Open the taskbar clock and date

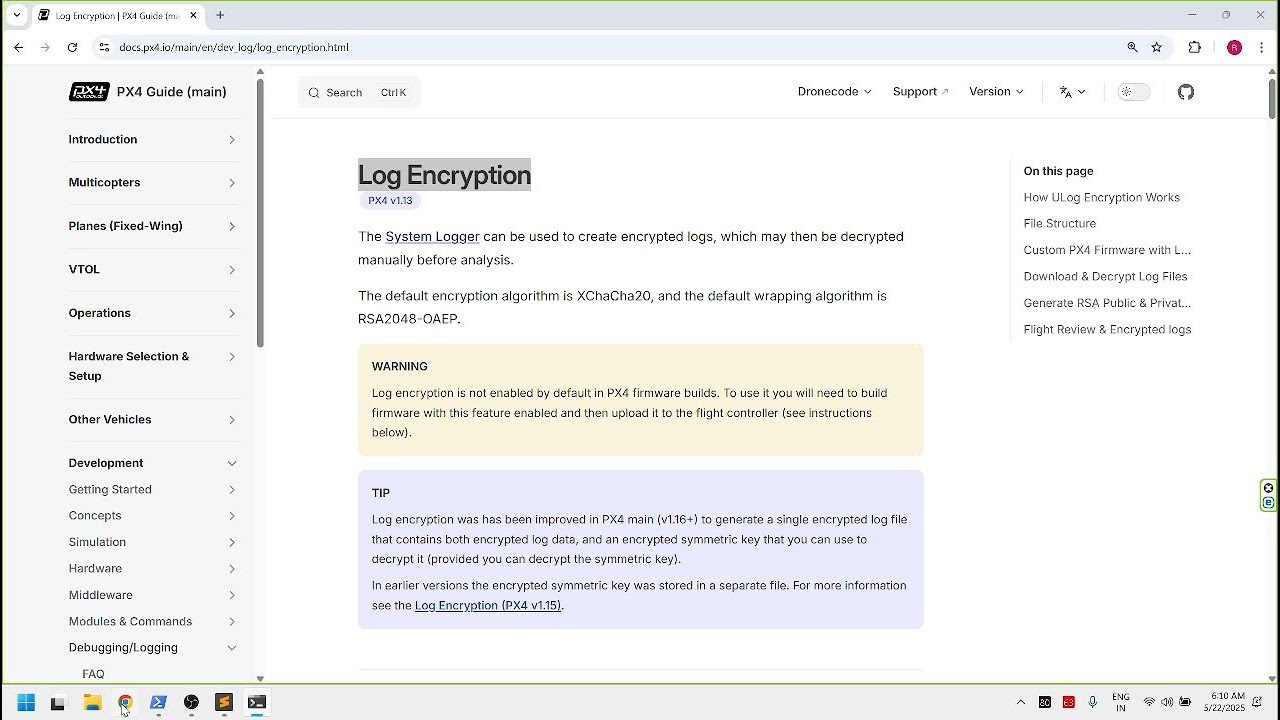coord(1227,702)
